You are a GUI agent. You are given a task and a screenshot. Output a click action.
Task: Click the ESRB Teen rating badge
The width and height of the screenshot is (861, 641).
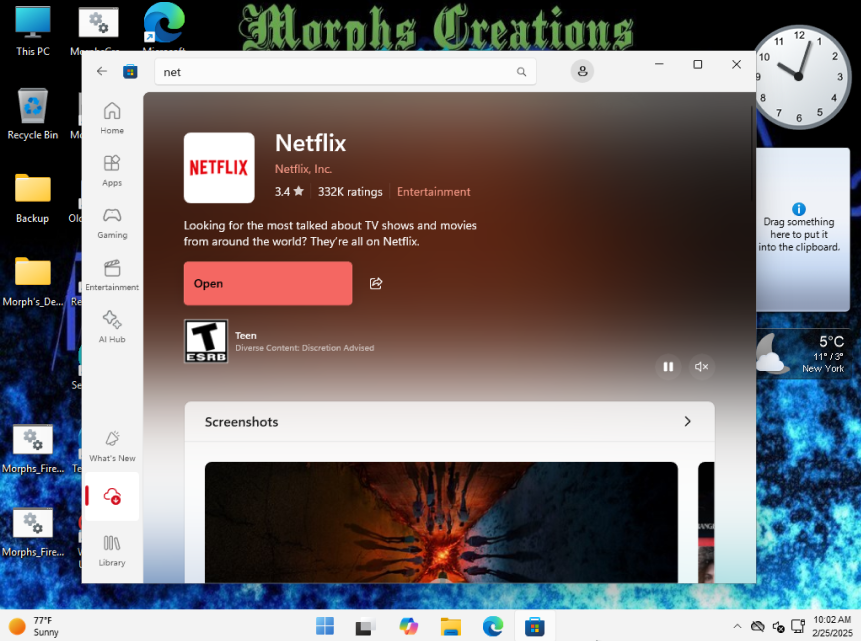pyautogui.click(x=206, y=341)
